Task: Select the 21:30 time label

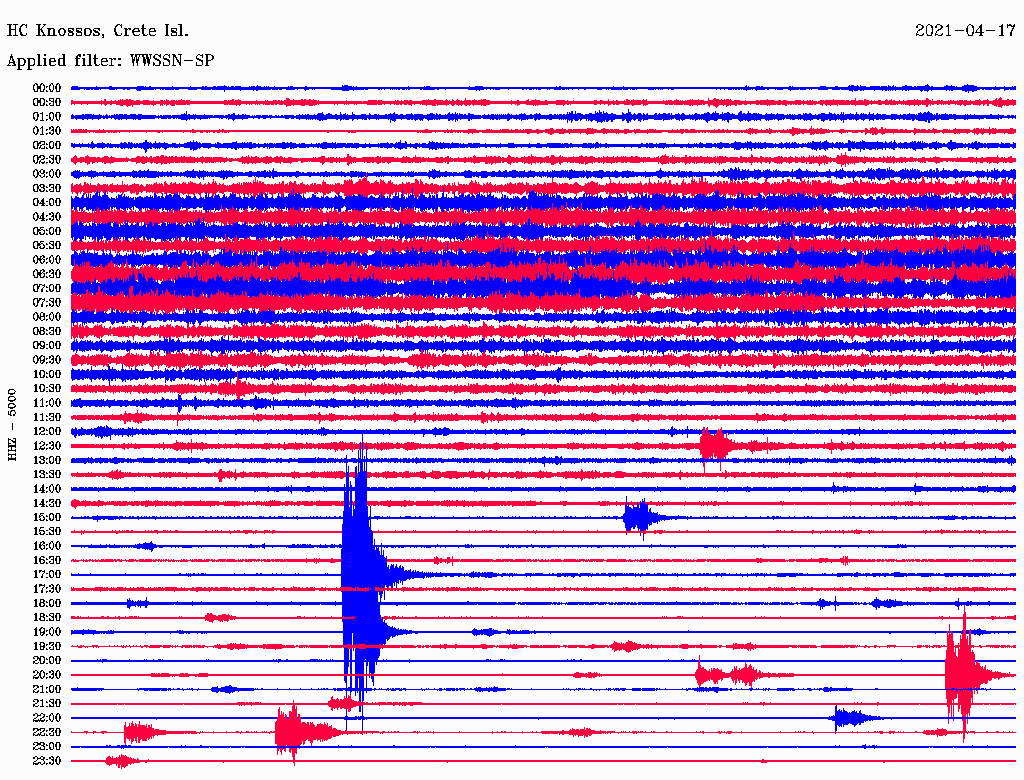Action: click(x=47, y=704)
